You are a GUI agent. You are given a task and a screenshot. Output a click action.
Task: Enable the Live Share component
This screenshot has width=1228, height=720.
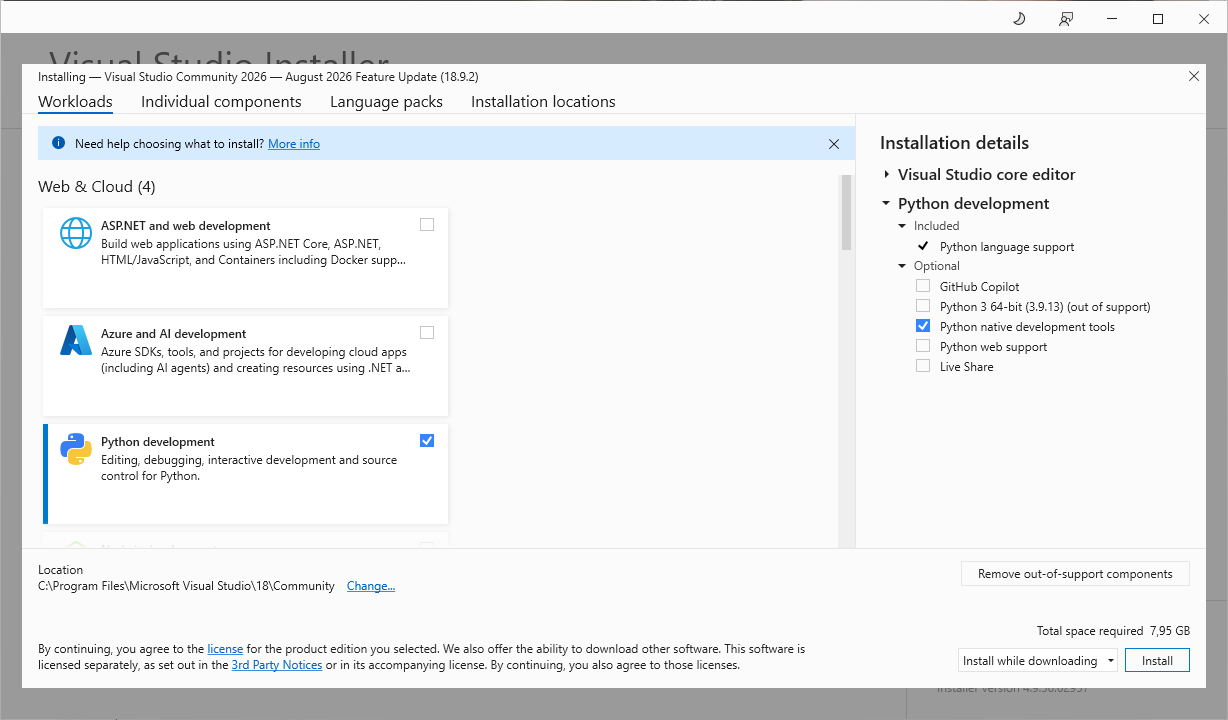pyautogui.click(x=923, y=366)
